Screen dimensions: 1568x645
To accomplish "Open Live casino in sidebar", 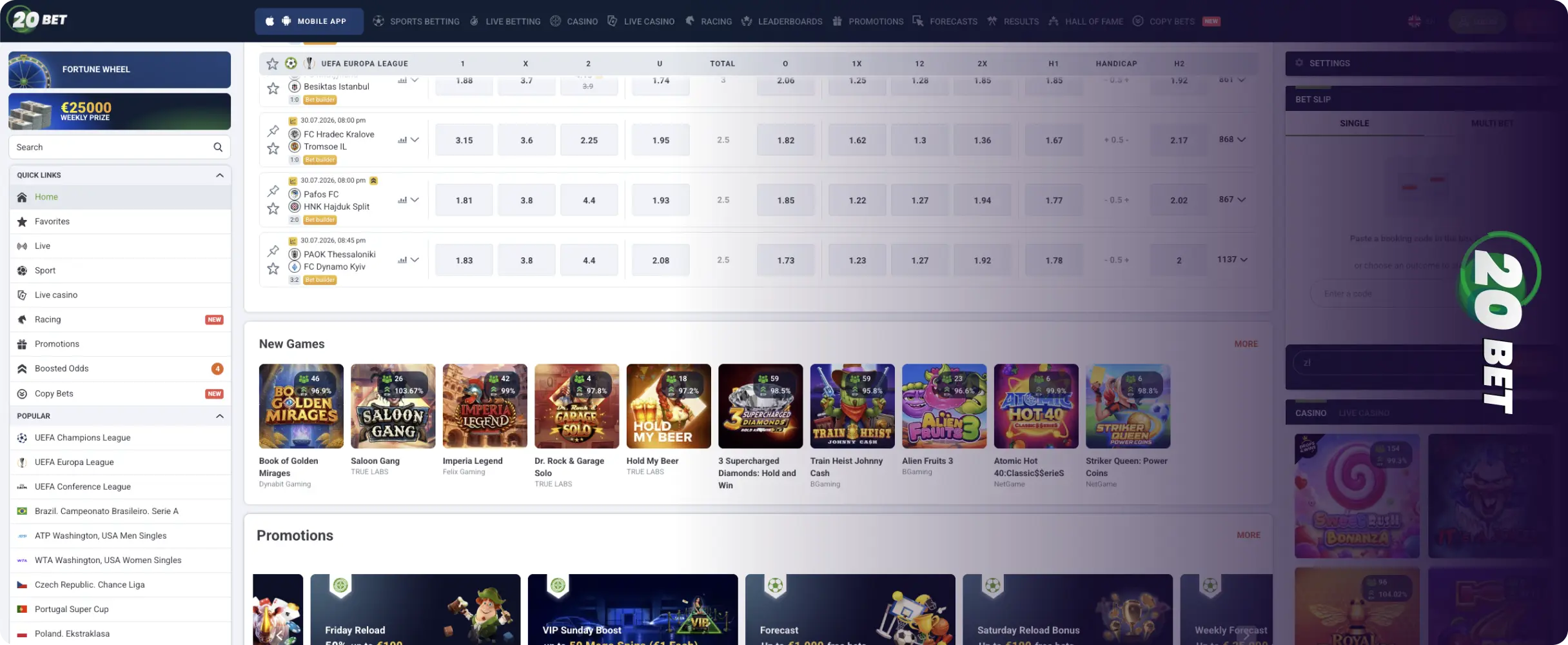I will (x=120, y=295).
